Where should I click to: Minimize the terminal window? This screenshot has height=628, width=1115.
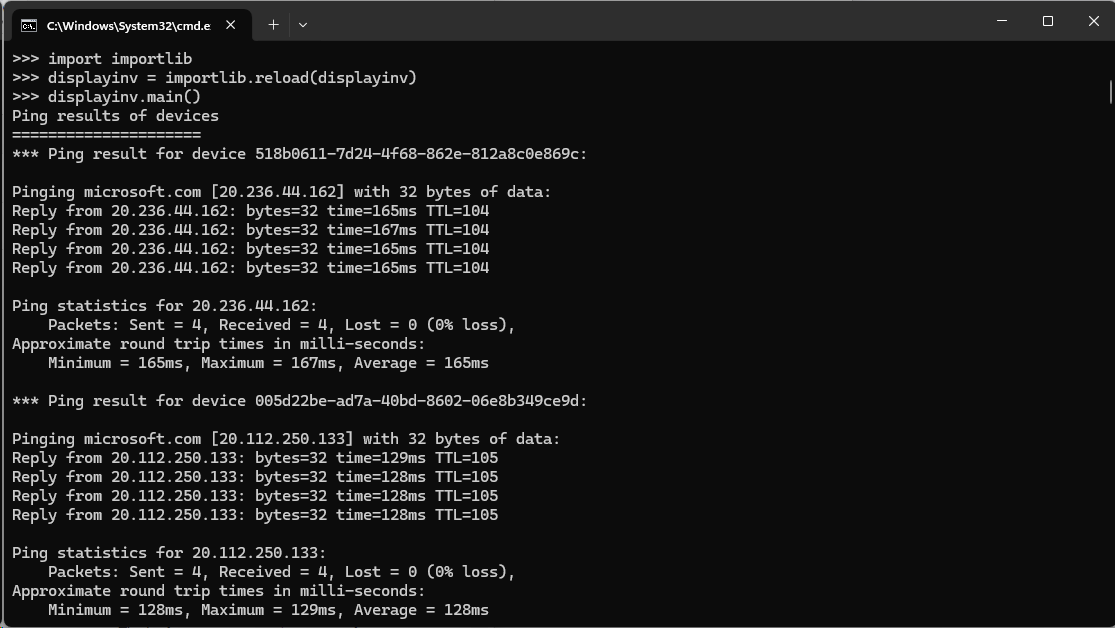pos(1002,21)
